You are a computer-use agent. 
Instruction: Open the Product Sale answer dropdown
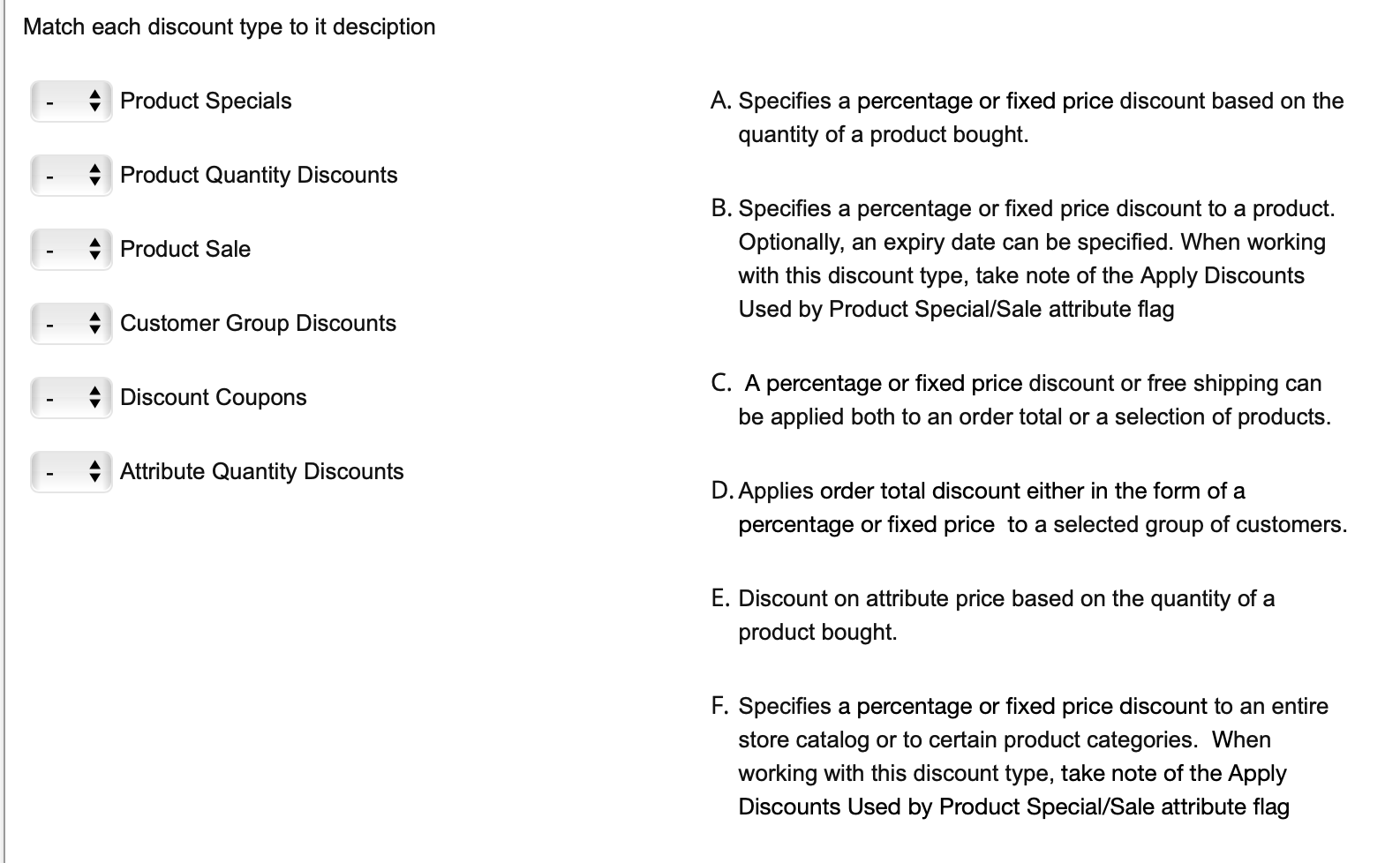pos(71,249)
